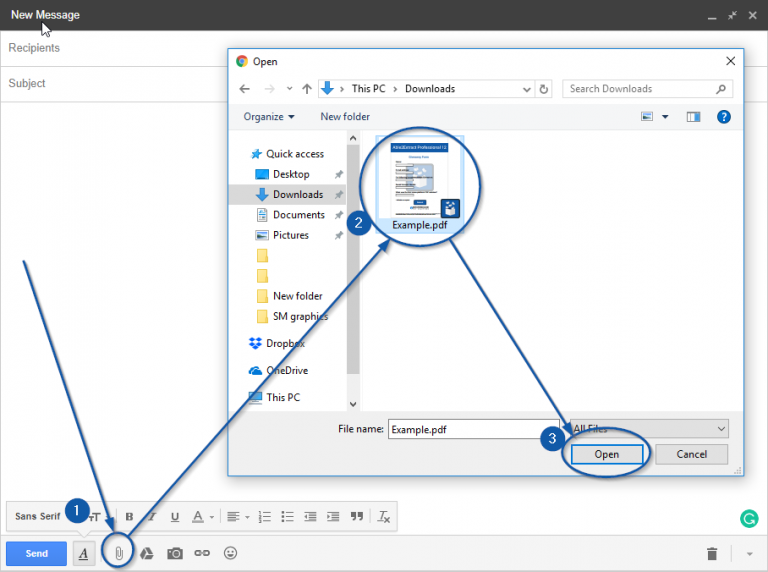Click the remove formatting icon
Image resolution: width=768 pixels, height=572 pixels.
[x=384, y=517]
